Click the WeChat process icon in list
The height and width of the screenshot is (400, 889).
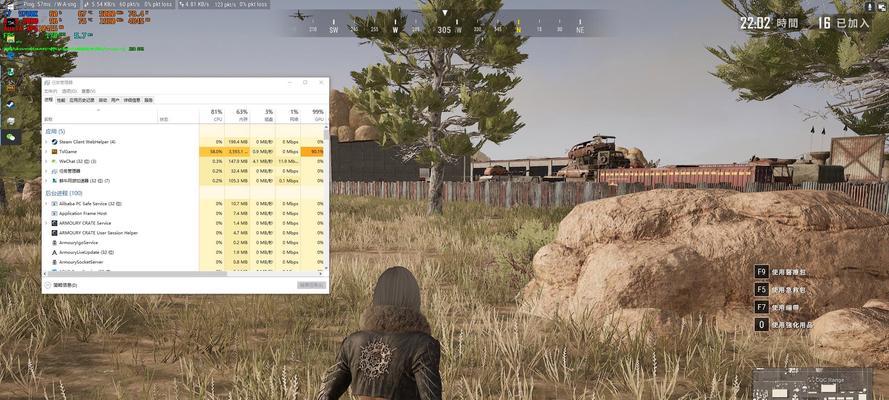[x=54, y=161]
